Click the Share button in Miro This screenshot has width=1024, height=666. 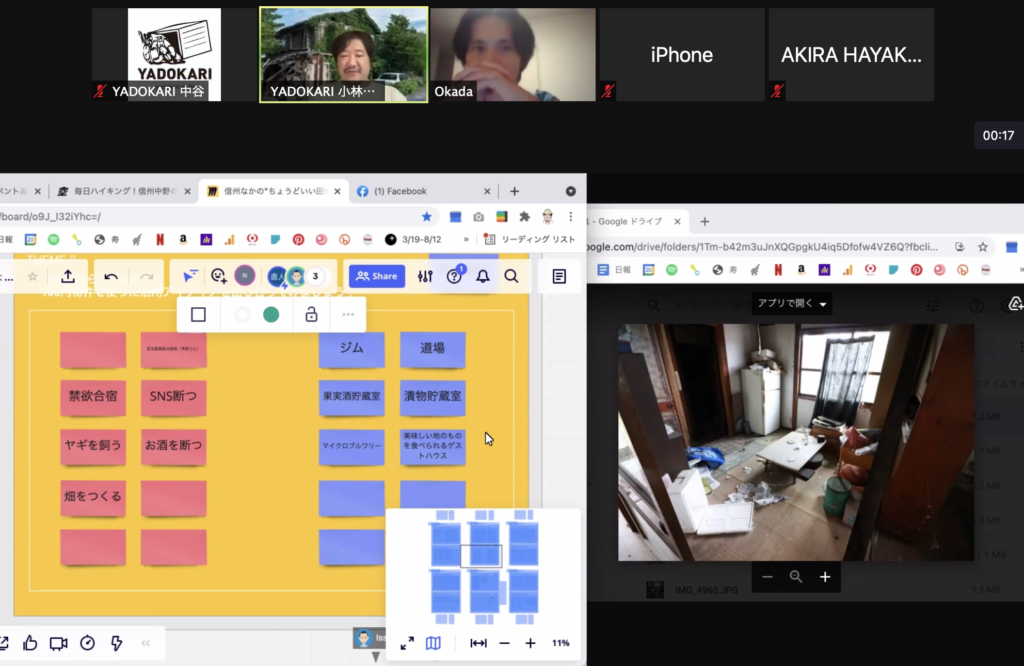coord(377,276)
